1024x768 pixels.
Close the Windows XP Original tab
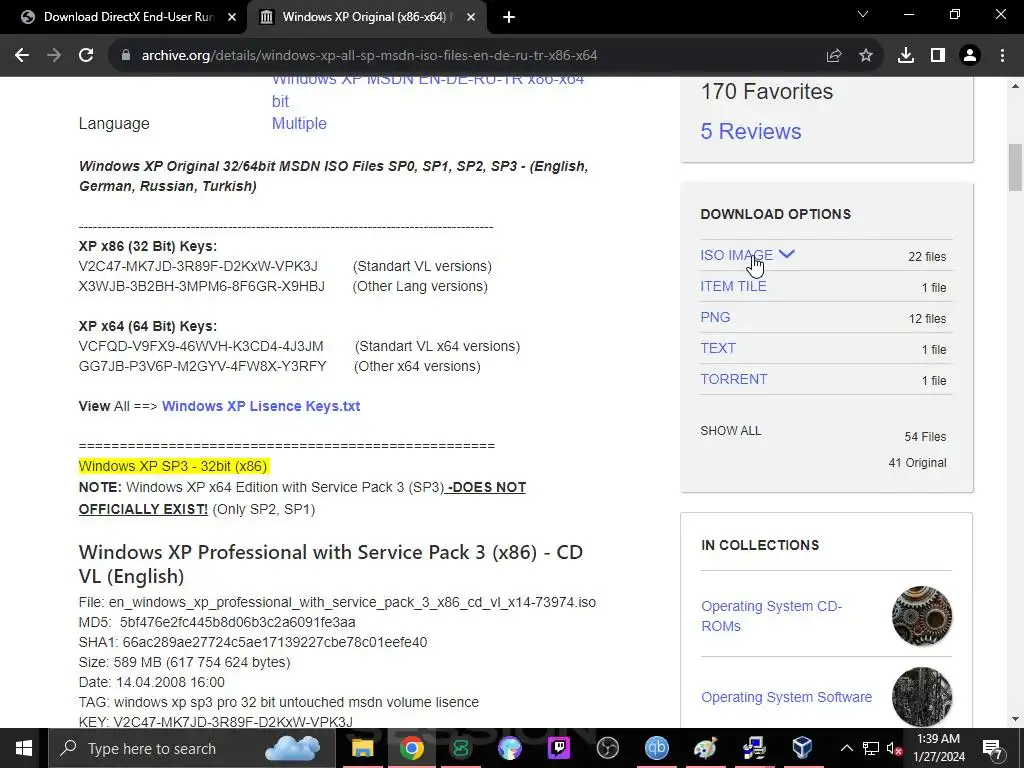click(x=471, y=17)
